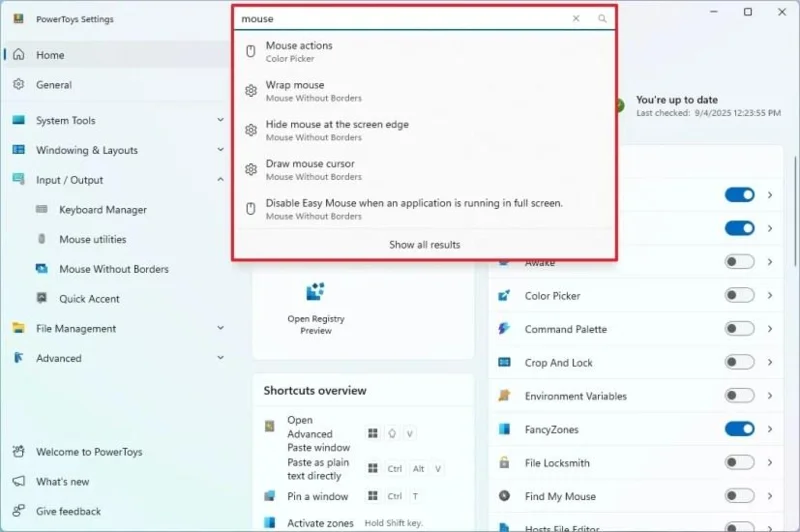This screenshot has height=532, width=800.
Task: Click 'Pin a window' shortcut text
Action: (x=317, y=496)
